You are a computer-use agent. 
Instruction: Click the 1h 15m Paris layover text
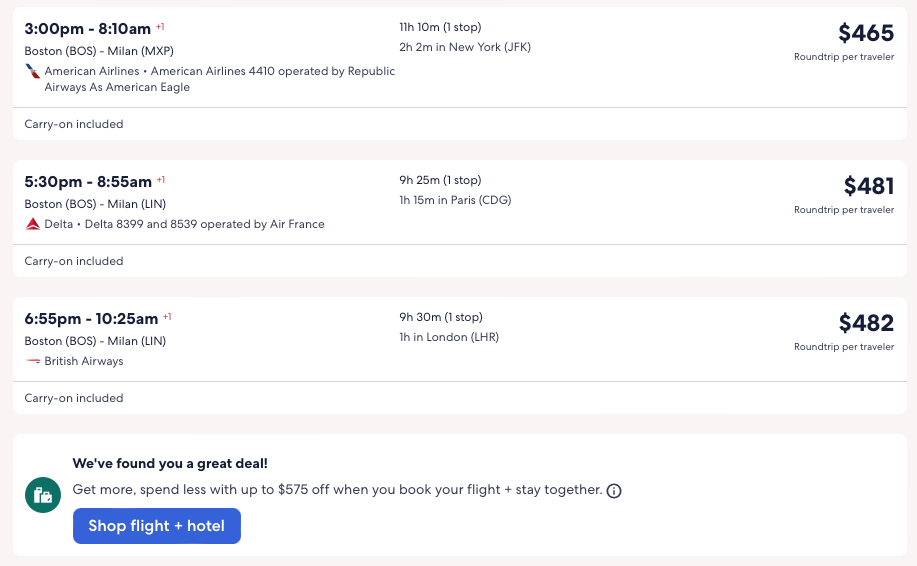pos(456,200)
